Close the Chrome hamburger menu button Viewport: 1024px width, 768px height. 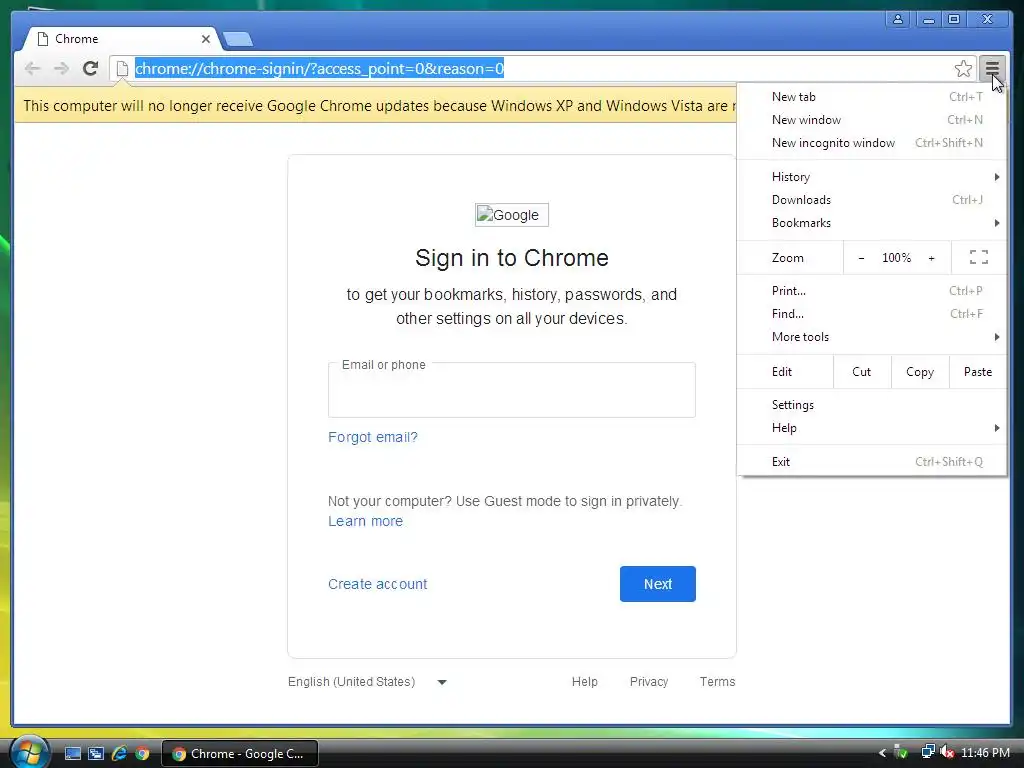(x=992, y=68)
